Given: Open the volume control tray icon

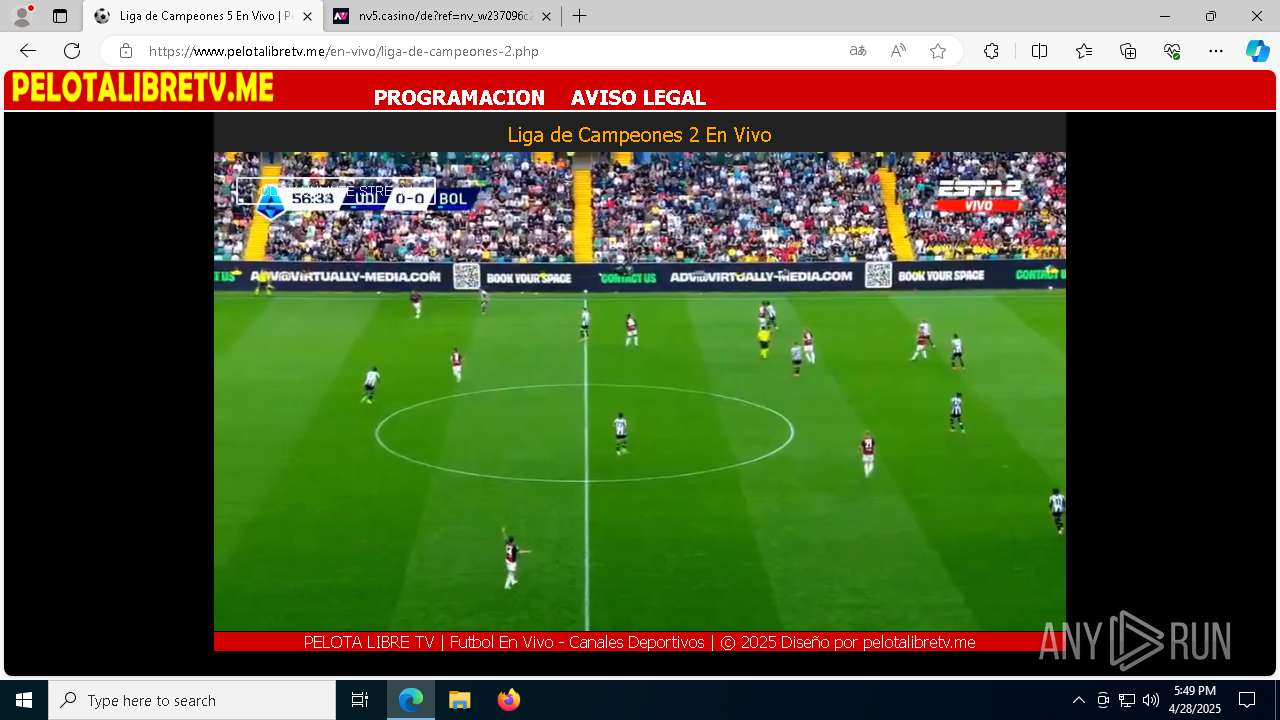Looking at the screenshot, I should click(1151, 700).
